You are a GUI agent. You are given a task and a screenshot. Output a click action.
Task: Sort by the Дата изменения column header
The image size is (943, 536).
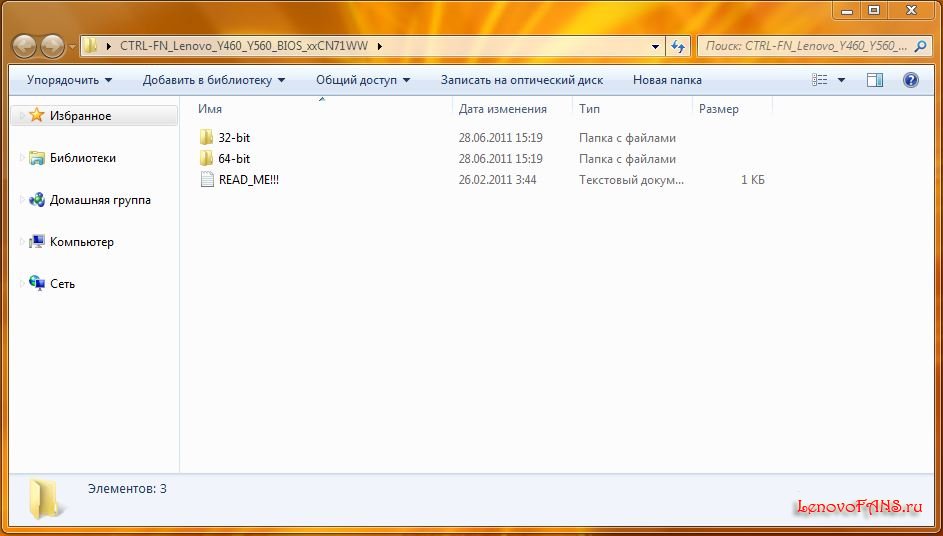[502, 109]
